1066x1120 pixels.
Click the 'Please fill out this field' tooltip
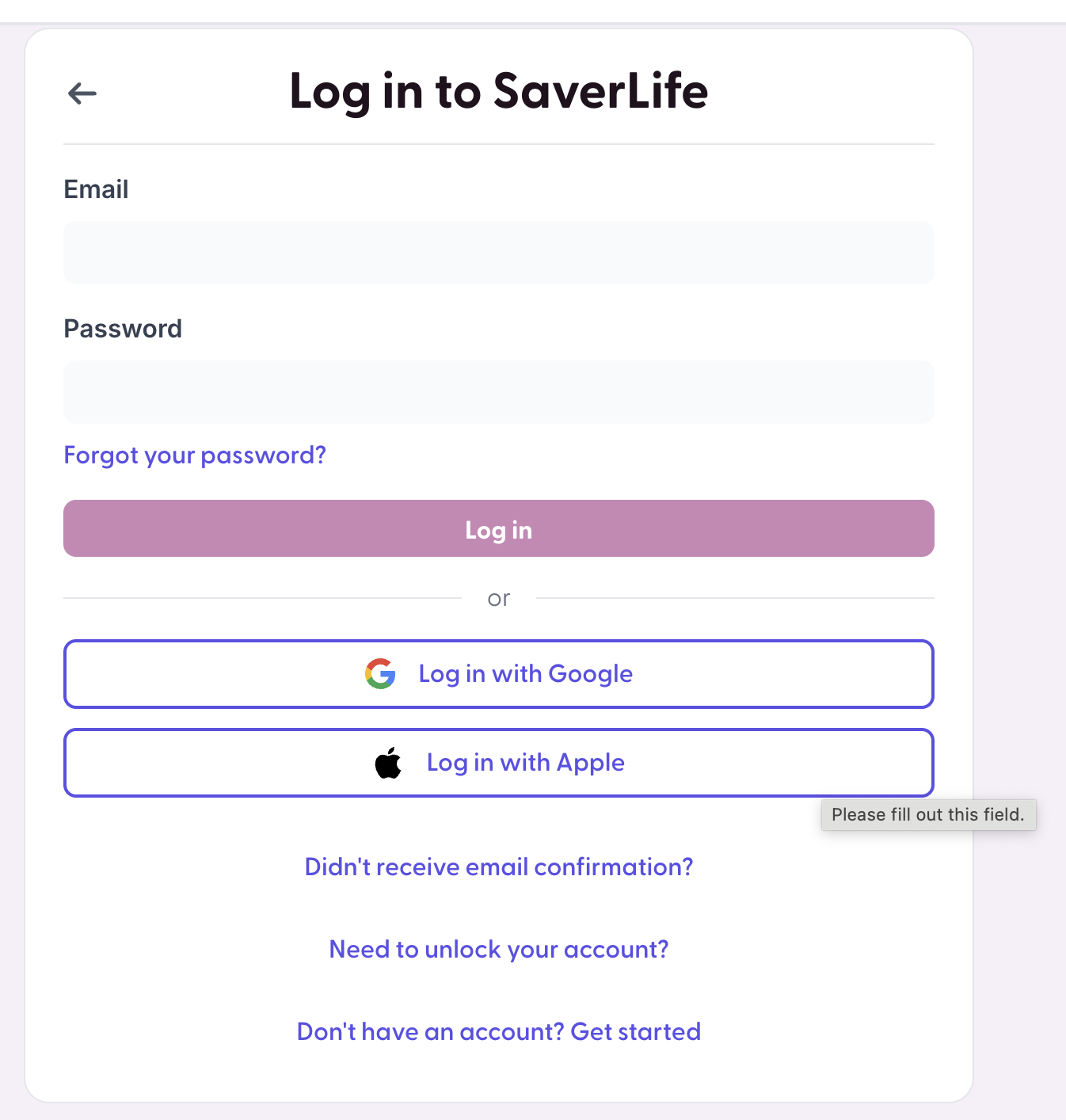pyautogui.click(x=928, y=815)
